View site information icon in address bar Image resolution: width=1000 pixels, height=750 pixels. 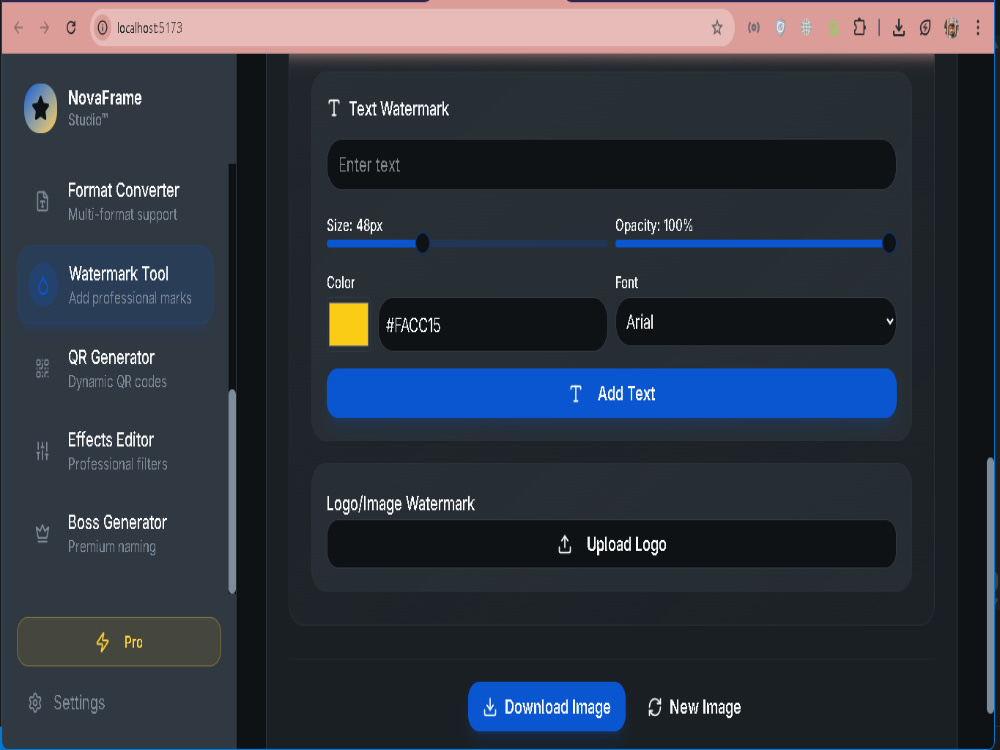coord(102,27)
